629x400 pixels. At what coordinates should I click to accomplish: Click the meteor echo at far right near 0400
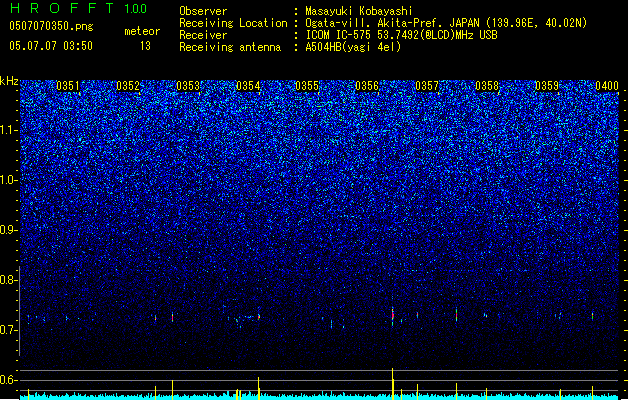tap(592, 316)
